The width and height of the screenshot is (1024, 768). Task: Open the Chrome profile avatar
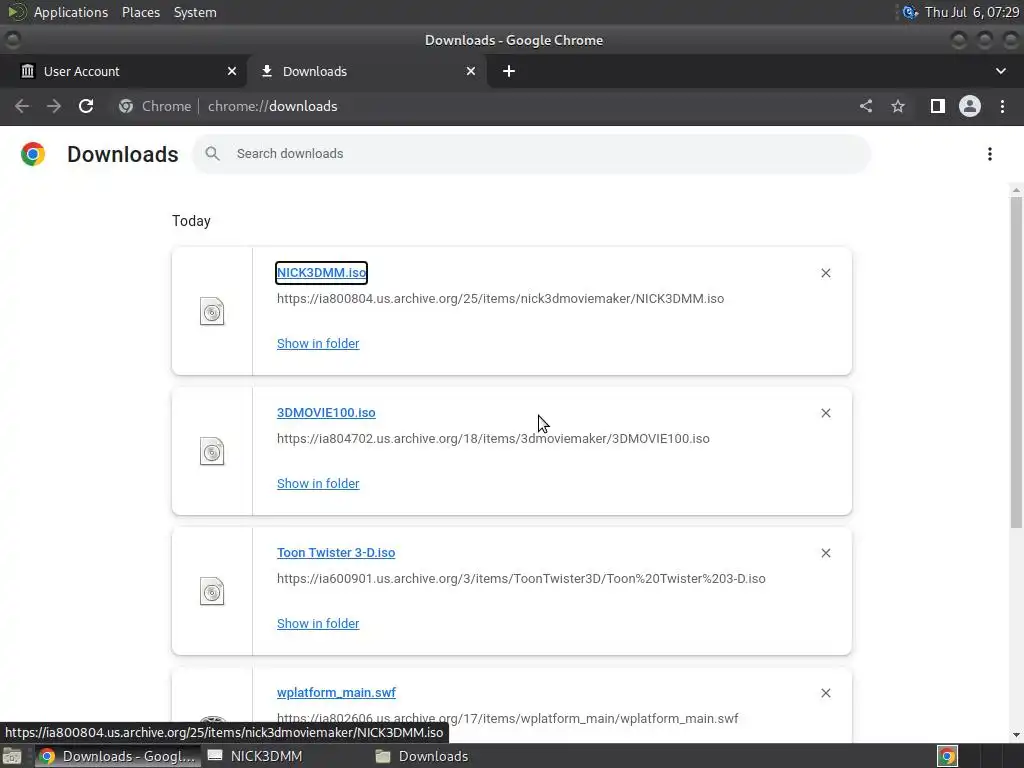970,106
